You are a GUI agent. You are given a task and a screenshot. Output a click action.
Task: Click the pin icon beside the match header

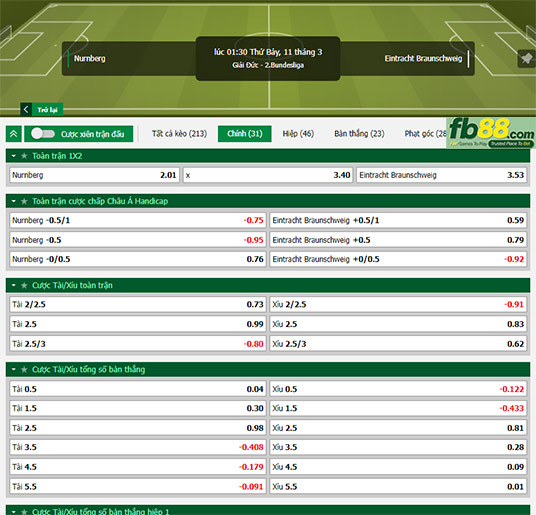point(526,58)
